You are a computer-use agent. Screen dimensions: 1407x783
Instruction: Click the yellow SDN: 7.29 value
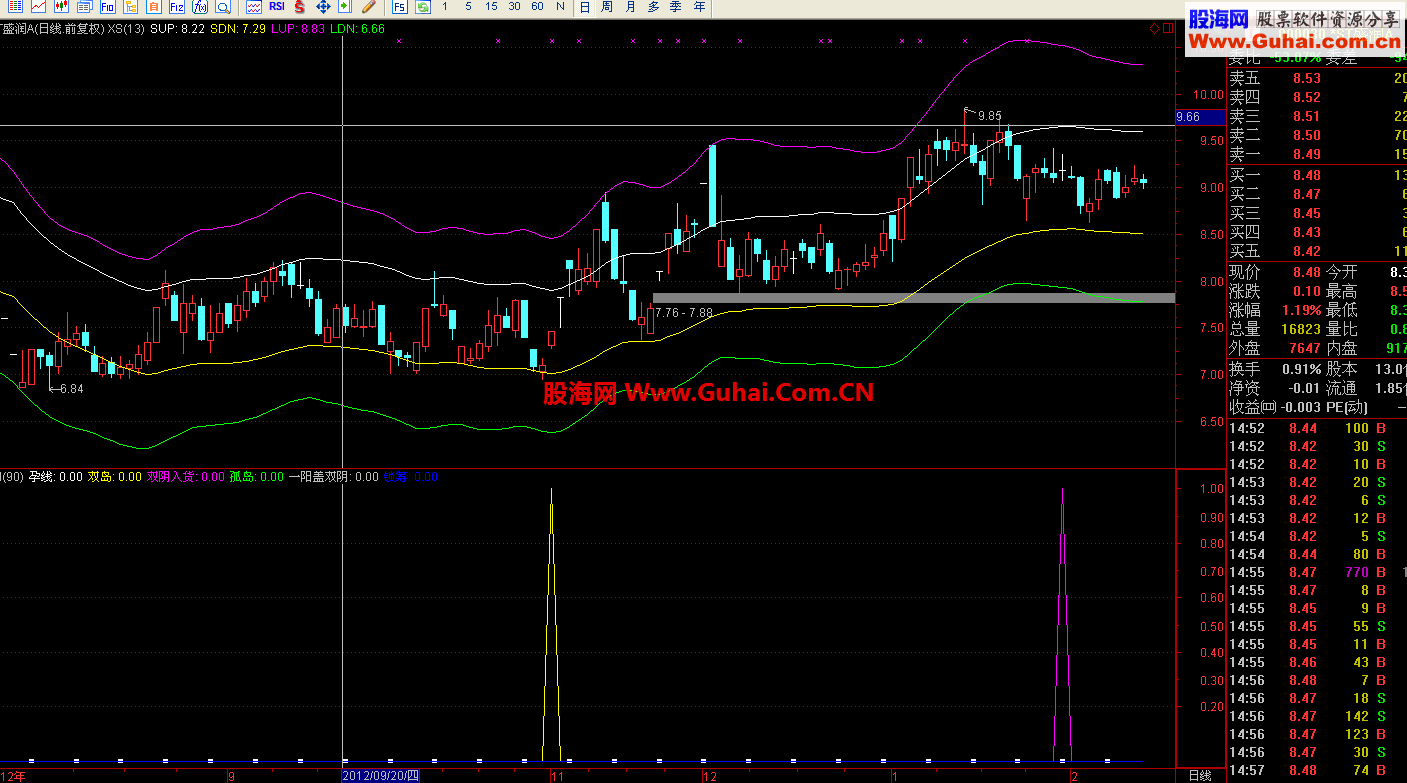(239, 29)
